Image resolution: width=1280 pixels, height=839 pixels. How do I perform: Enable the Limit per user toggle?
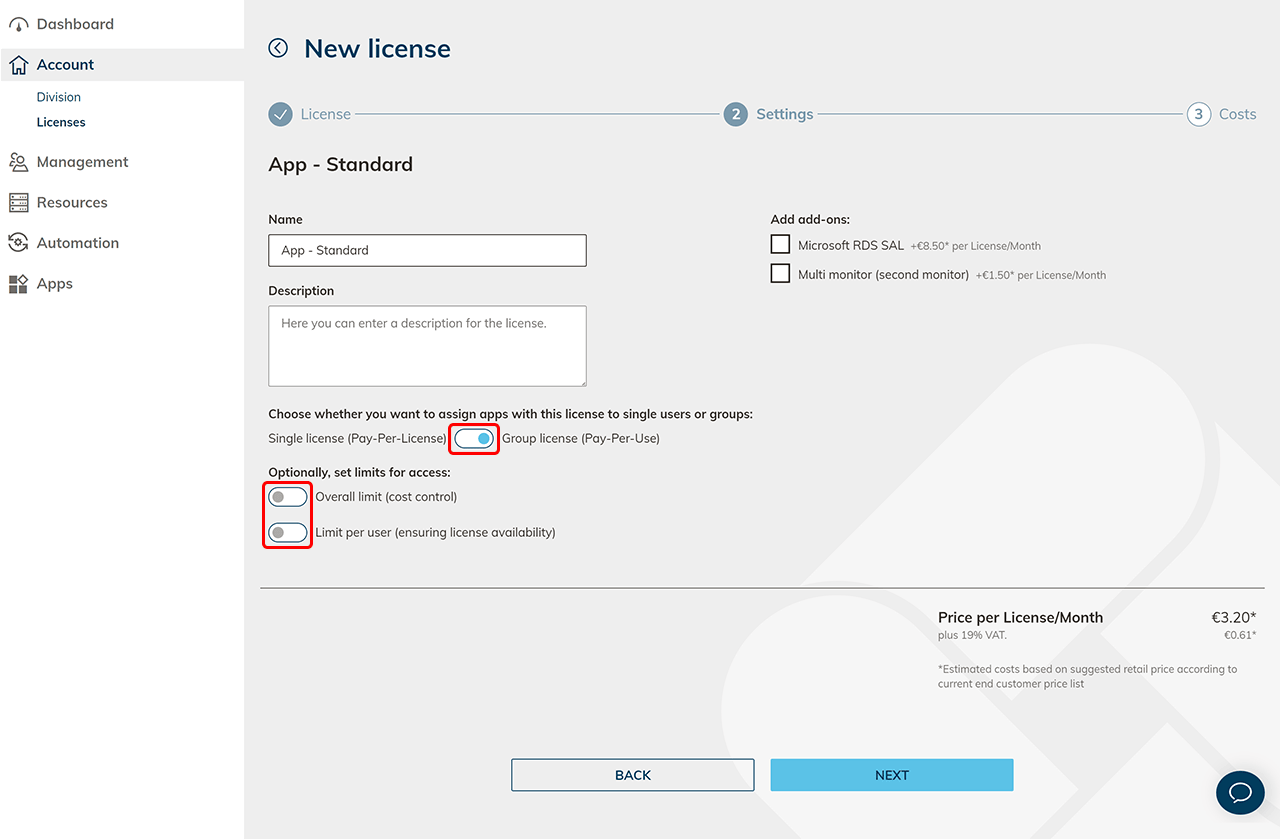(x=288, y=532)
